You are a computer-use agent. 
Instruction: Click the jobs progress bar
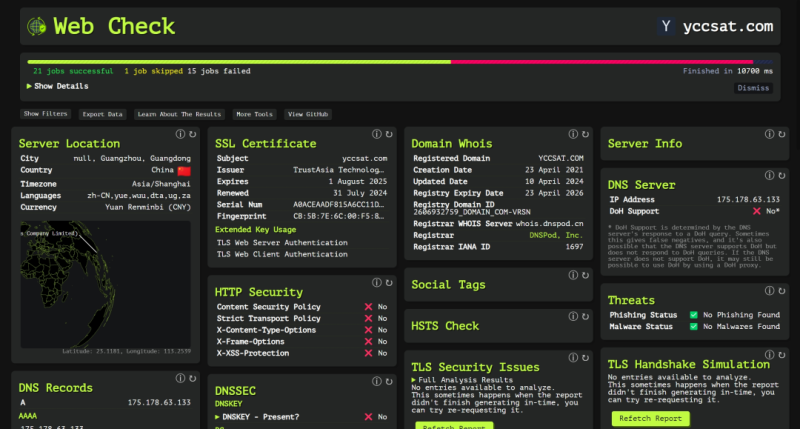[x=400, y=61]
